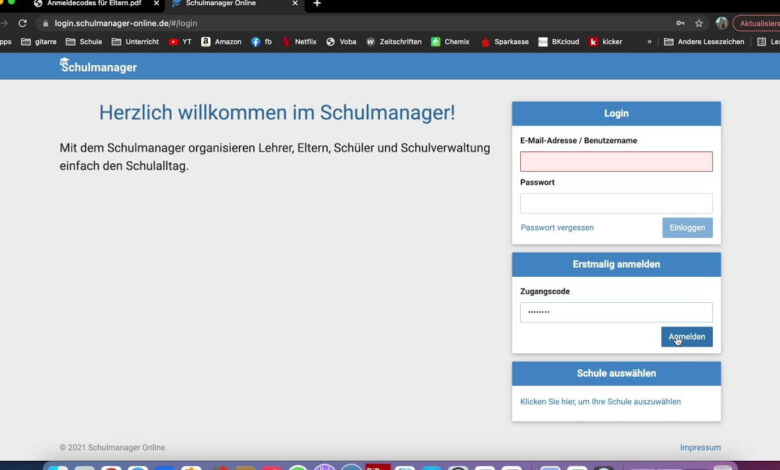Open the BKcloud bookmark
The height and width of the screenshot is (470, 780).
559,42
